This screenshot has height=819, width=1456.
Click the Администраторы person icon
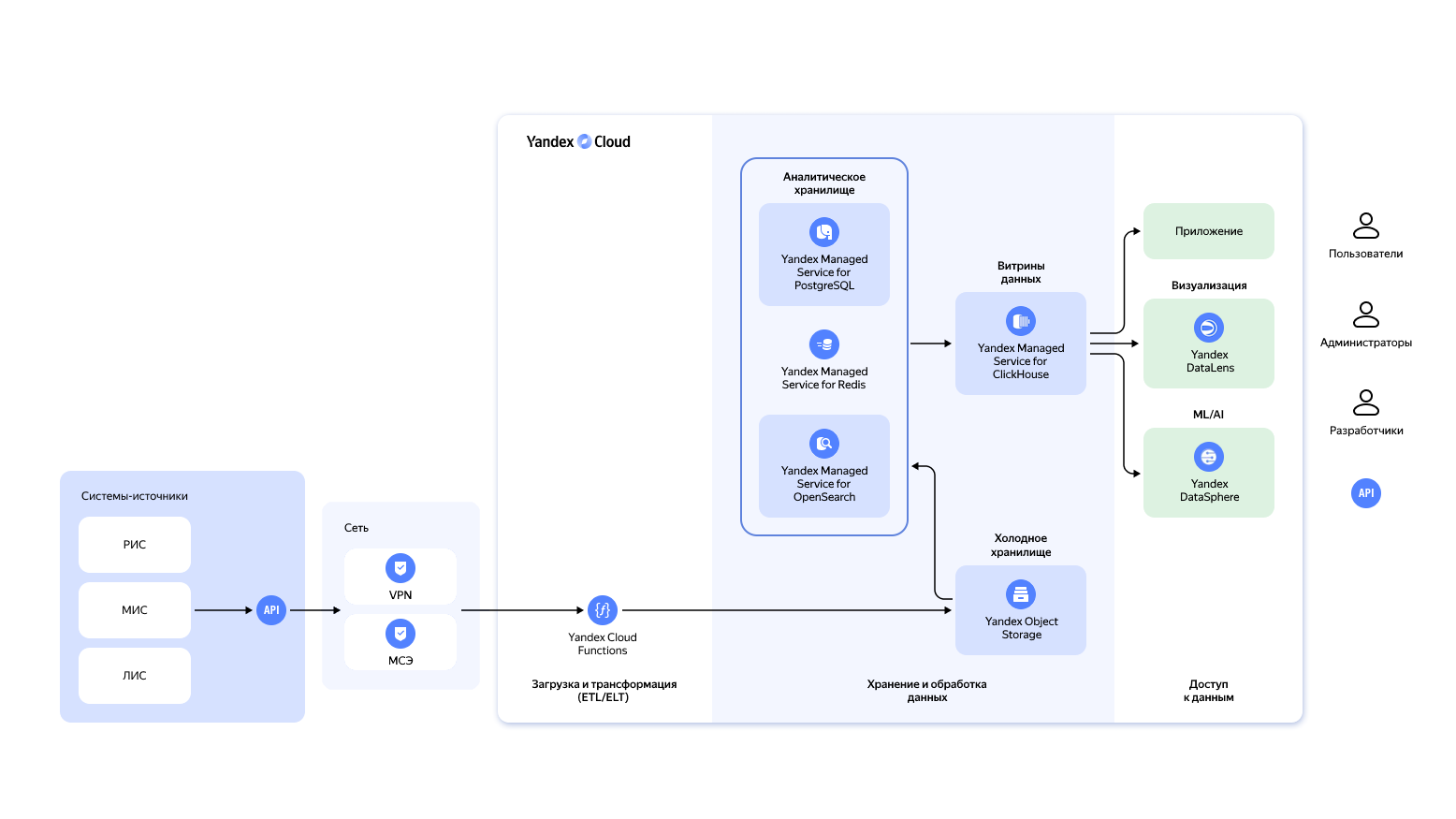(1366, 314)
